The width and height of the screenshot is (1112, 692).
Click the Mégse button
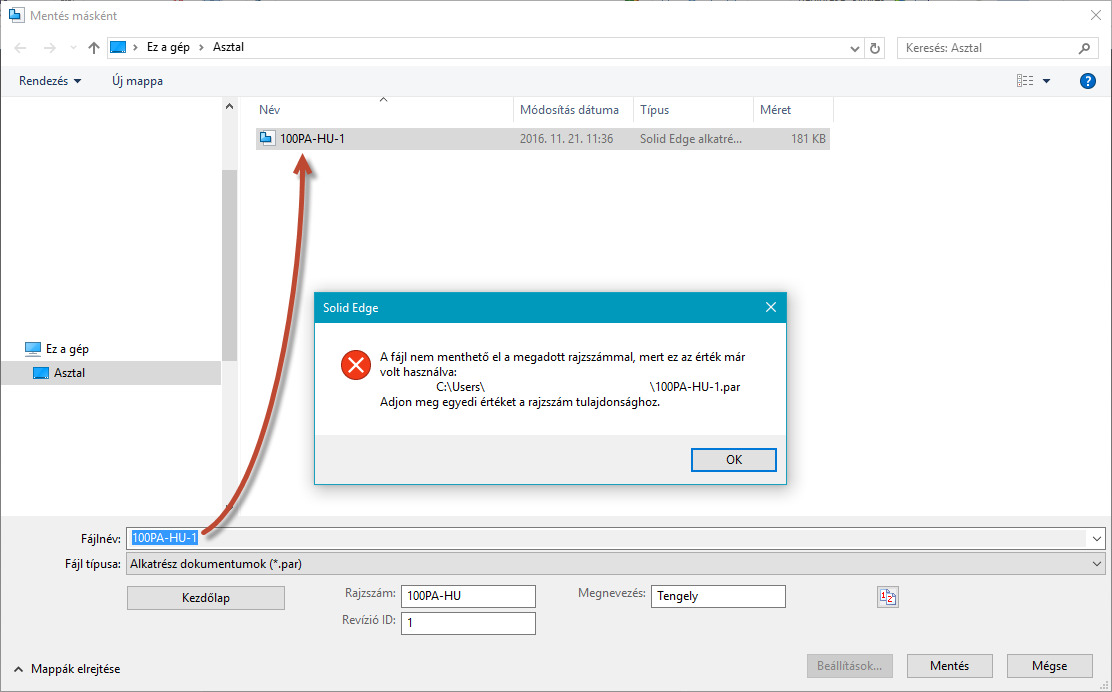1050,666
